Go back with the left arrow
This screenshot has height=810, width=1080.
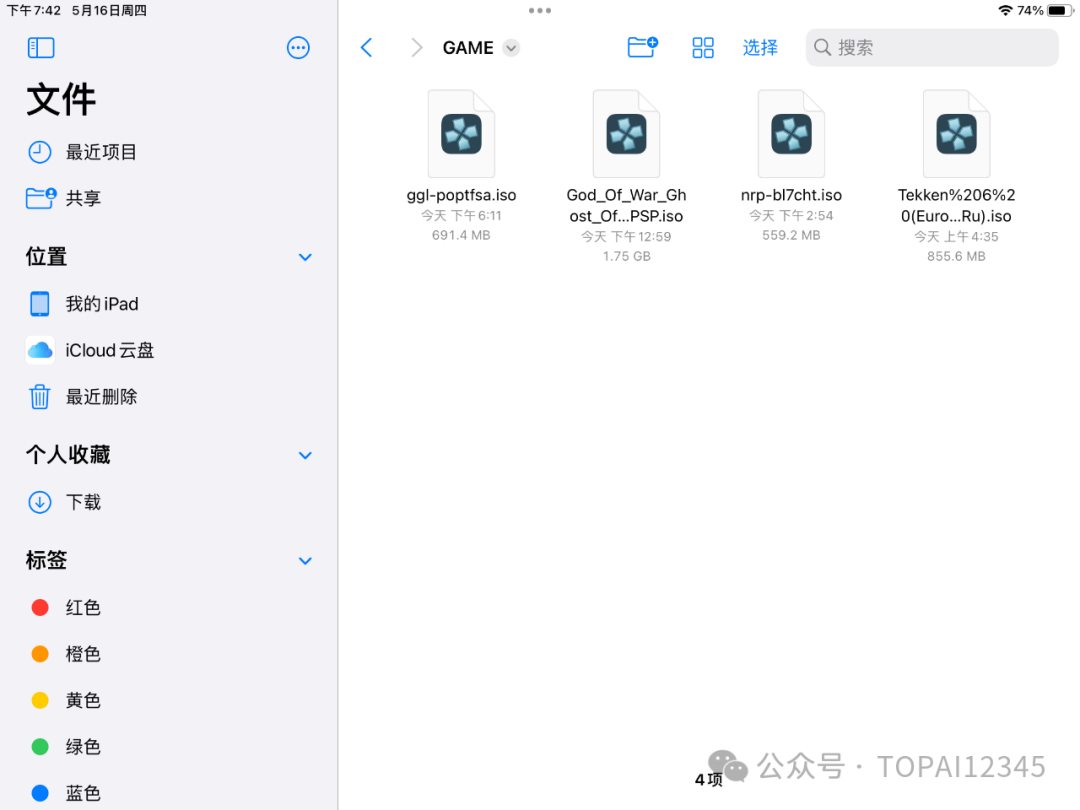[366, 48]
